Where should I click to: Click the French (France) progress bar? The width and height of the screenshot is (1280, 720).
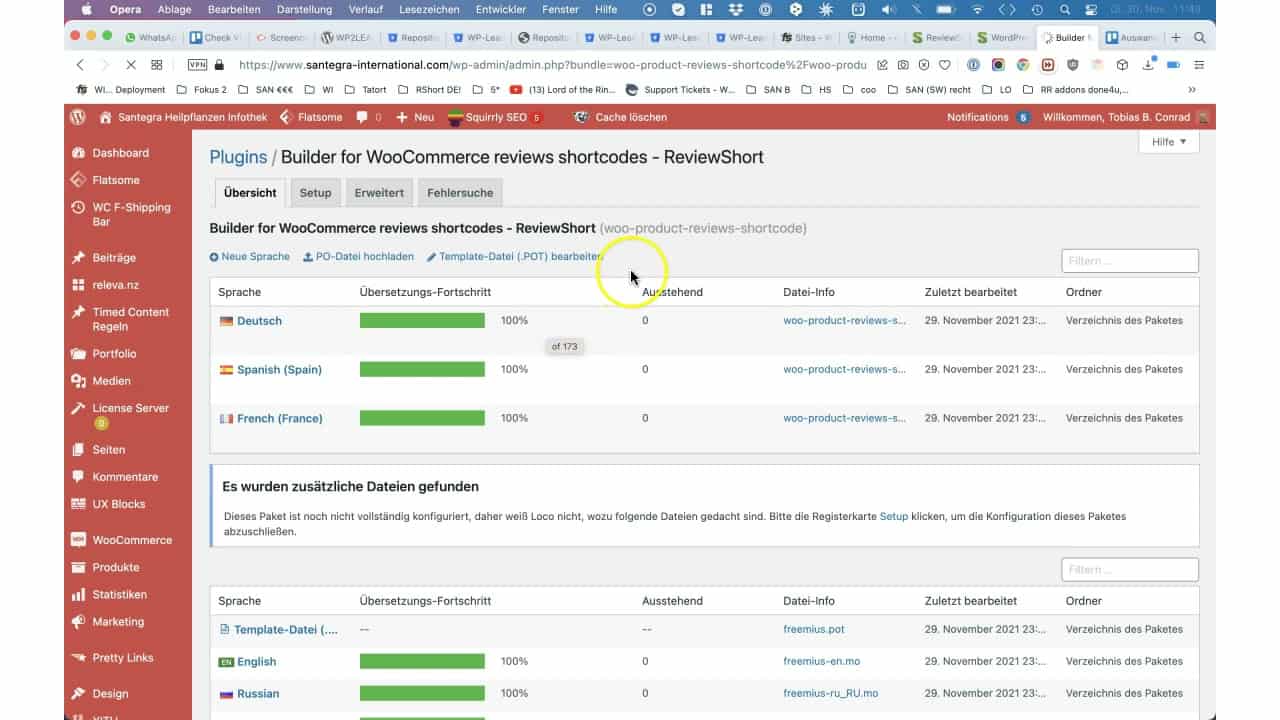point(422,419)
